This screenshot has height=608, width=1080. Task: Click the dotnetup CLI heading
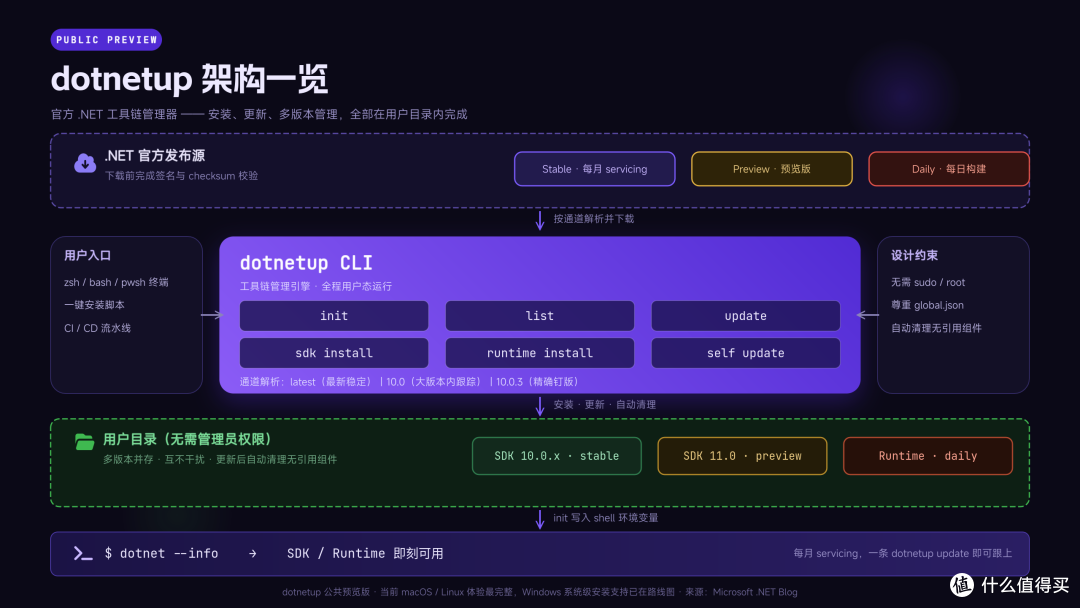pyautogui.click(x=306, y=263)
